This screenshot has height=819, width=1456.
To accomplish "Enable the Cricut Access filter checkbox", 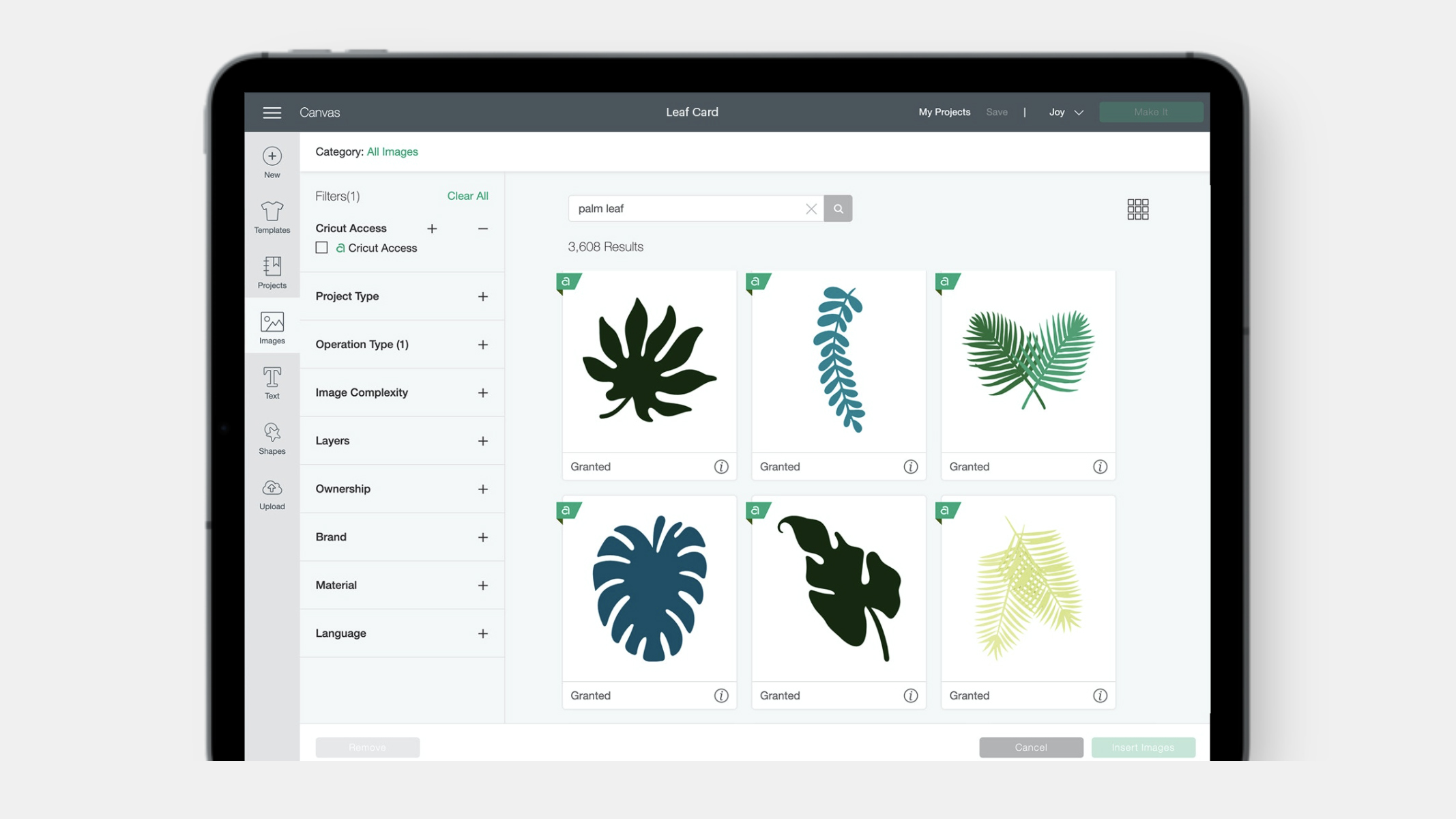I will (x=321, y=248).
